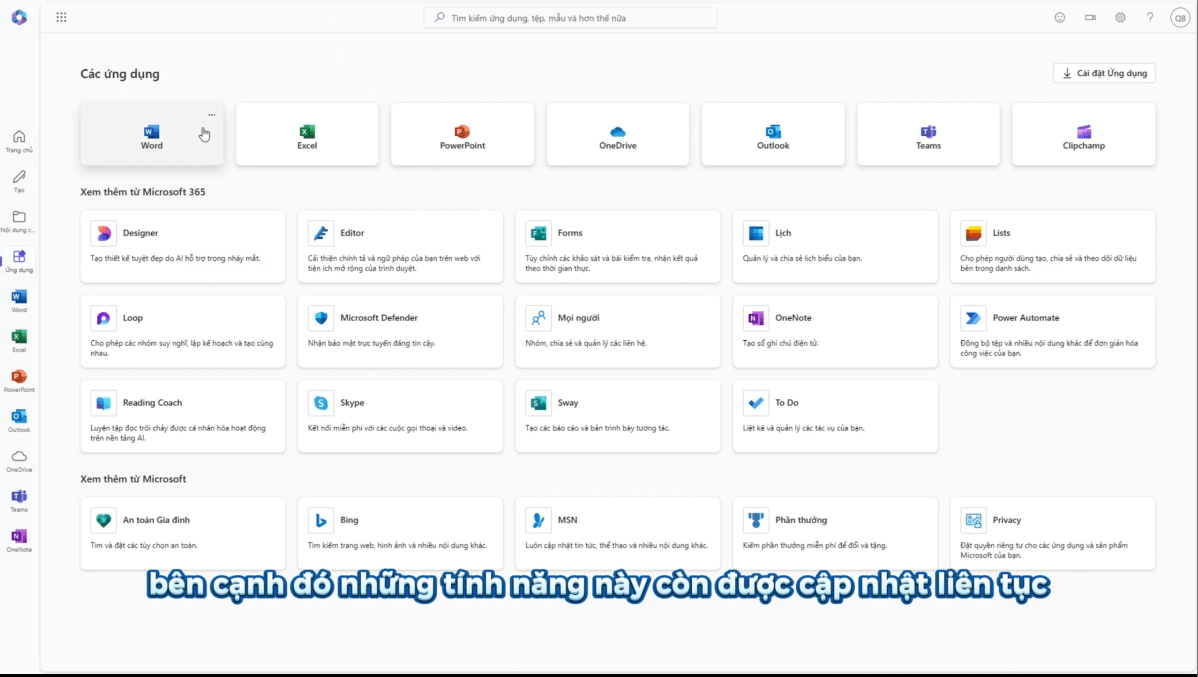
Task: Open the MSN app card
Action: tap(617, 533)
